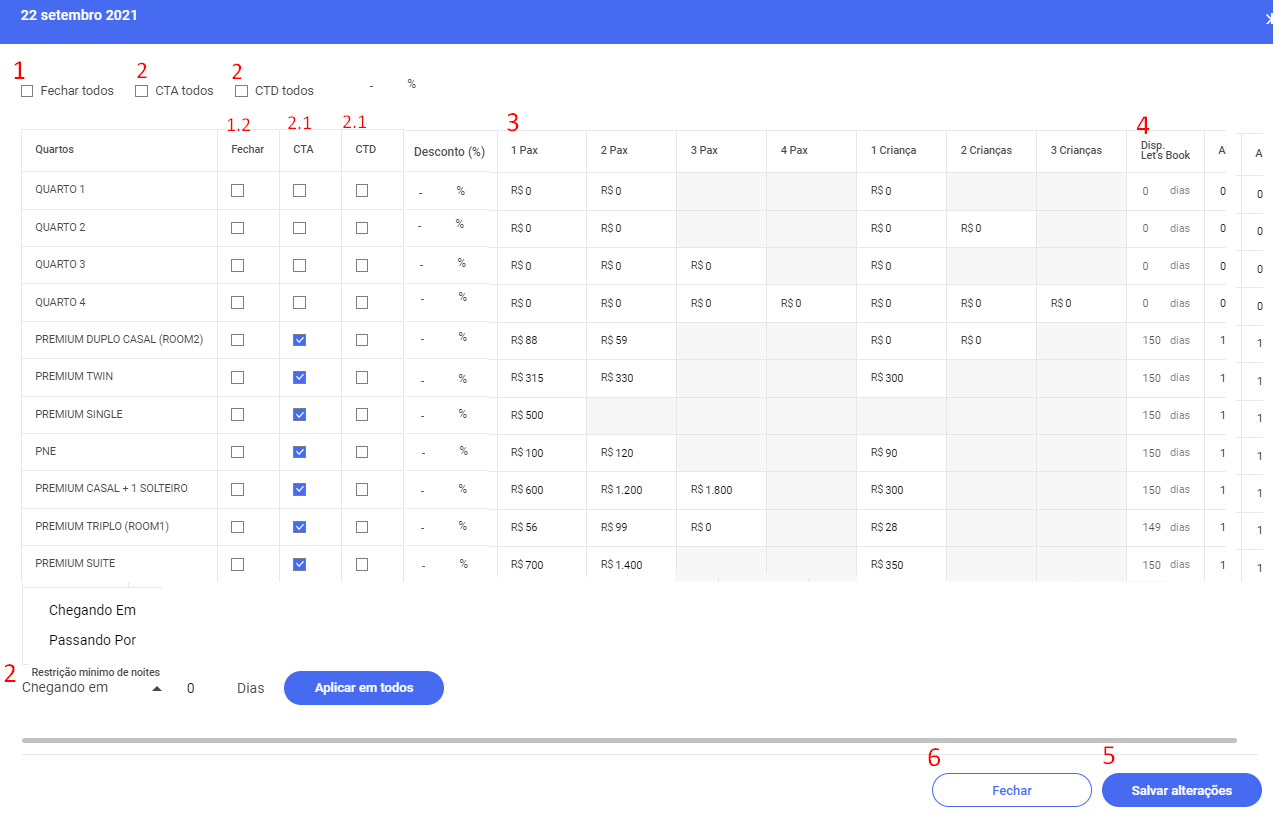Click the Fechar button at bottom

point(1012,790)
